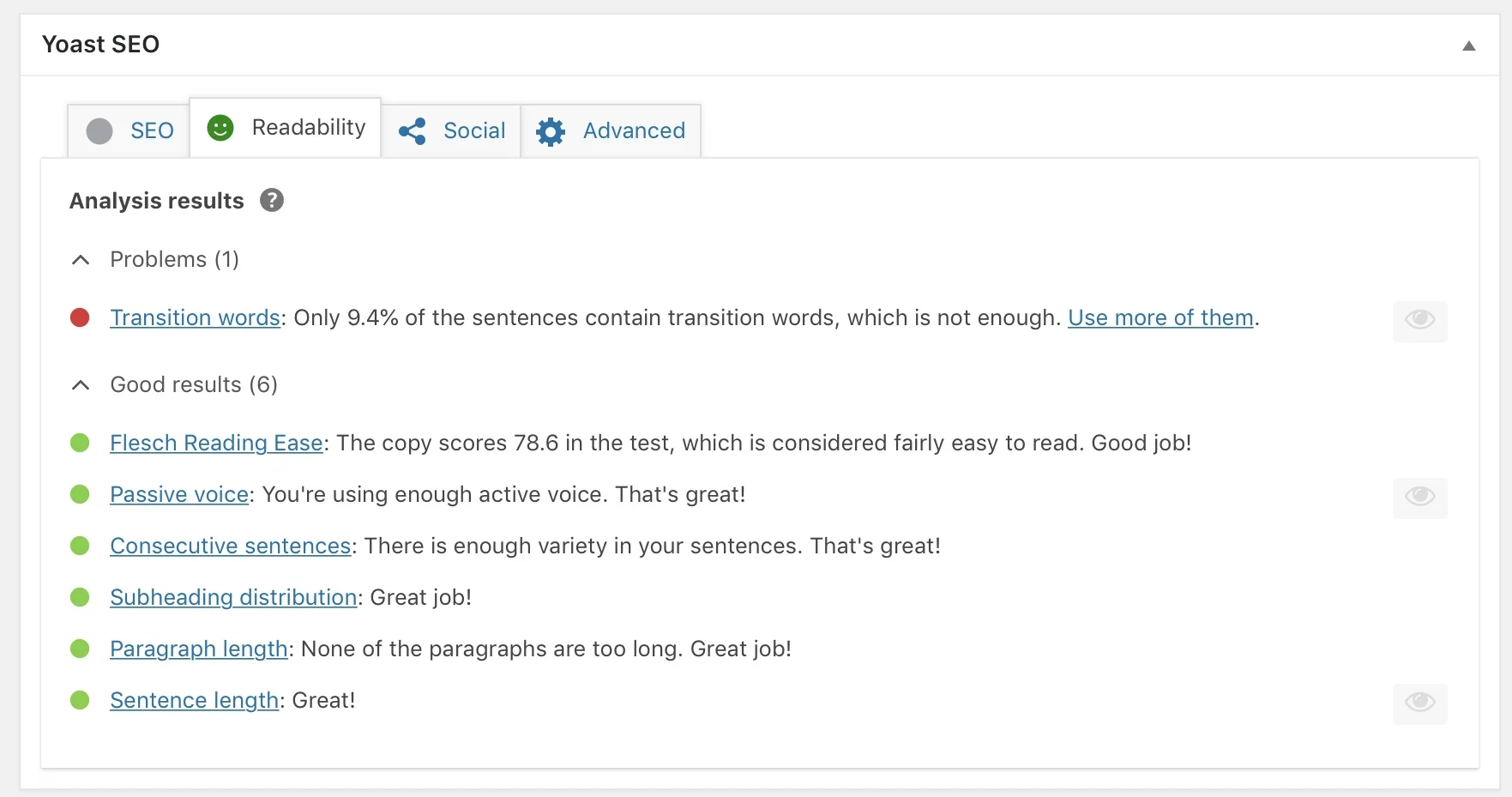Open the Passive voice link
This screenshot has height=797, width=1512.
[x=179, y=494]
